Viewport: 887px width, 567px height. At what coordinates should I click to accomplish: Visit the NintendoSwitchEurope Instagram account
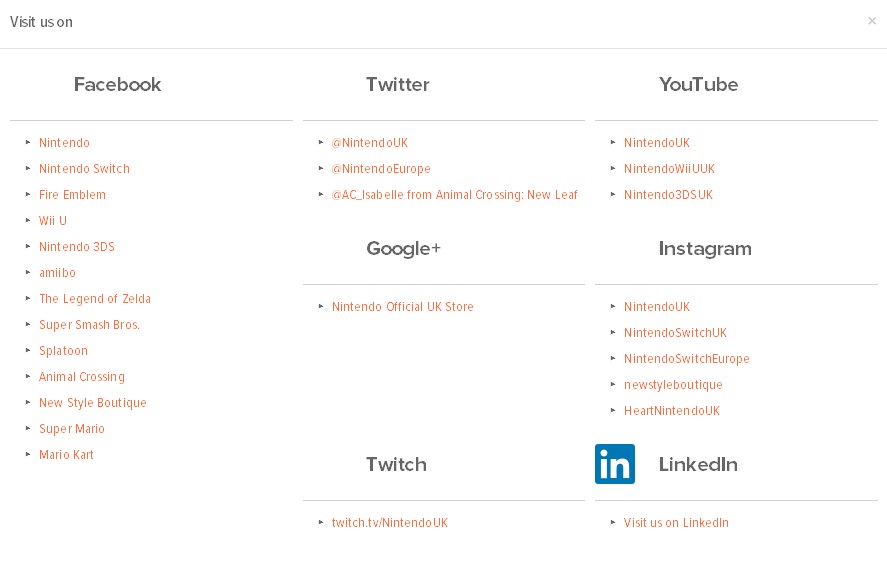(x=686, y=359)
